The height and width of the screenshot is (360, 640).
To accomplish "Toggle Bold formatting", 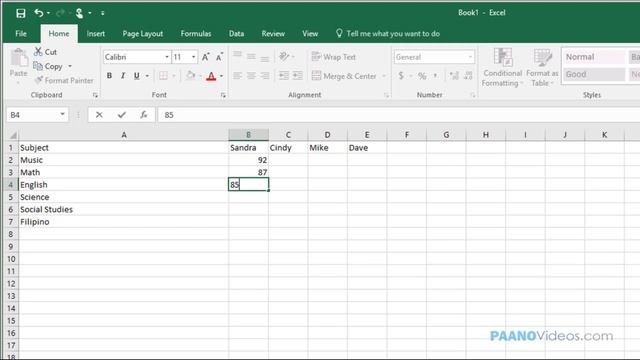I will [x=109, y=76].
